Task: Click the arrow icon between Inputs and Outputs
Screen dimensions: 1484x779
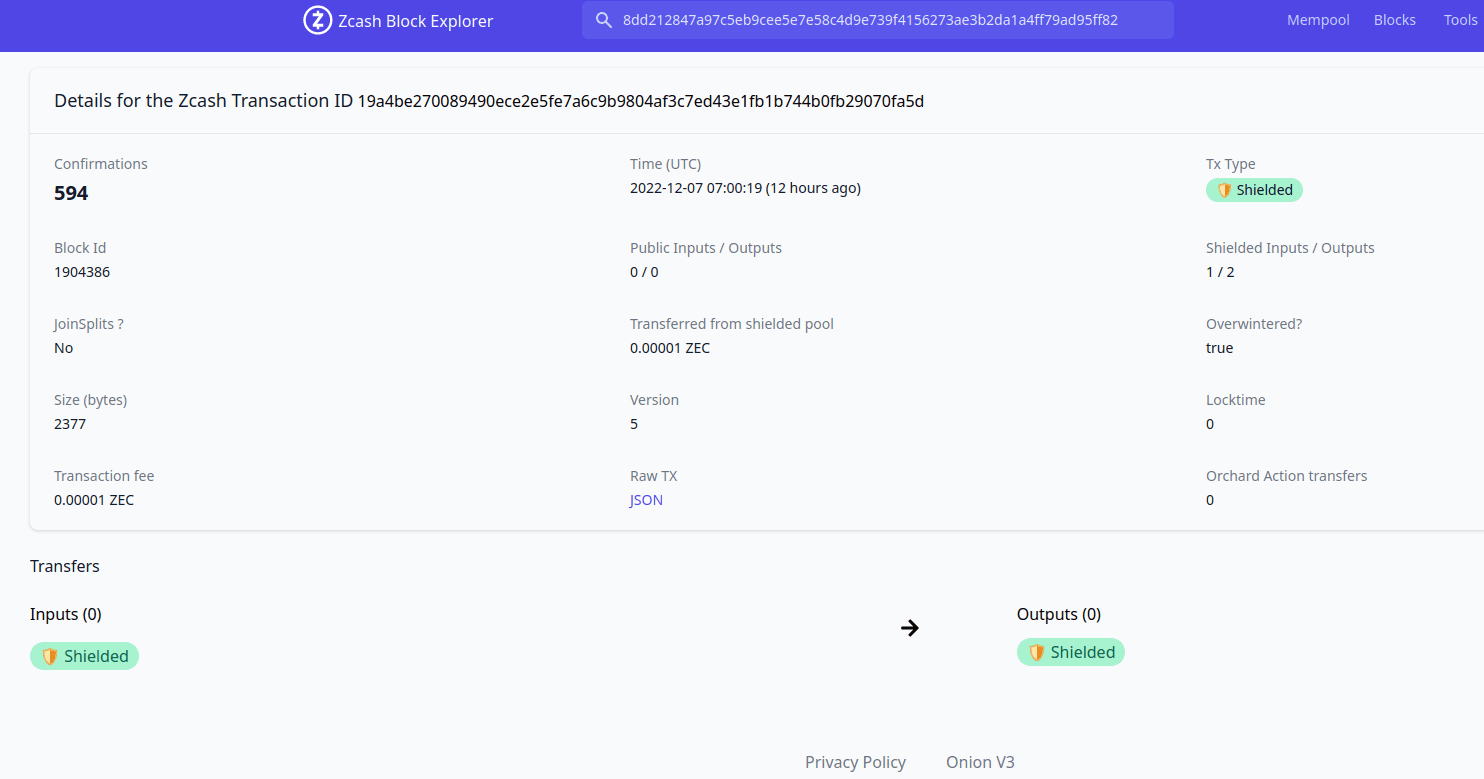Action: click(909, 627)
